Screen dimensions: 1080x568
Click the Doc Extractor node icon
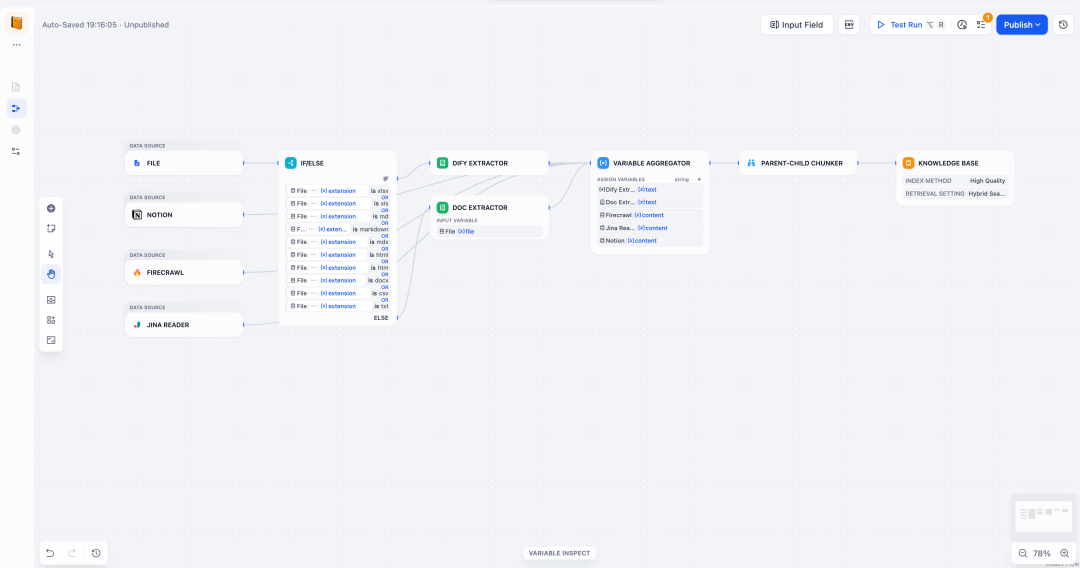click(442, 207)
